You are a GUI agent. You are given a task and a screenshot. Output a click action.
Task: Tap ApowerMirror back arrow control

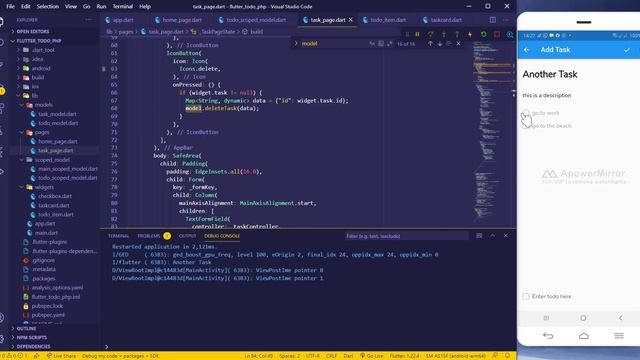tap(548, 336)
